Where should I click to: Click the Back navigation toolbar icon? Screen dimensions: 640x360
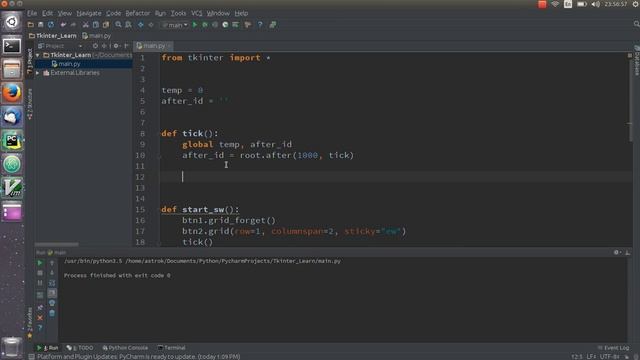(141, 25)
